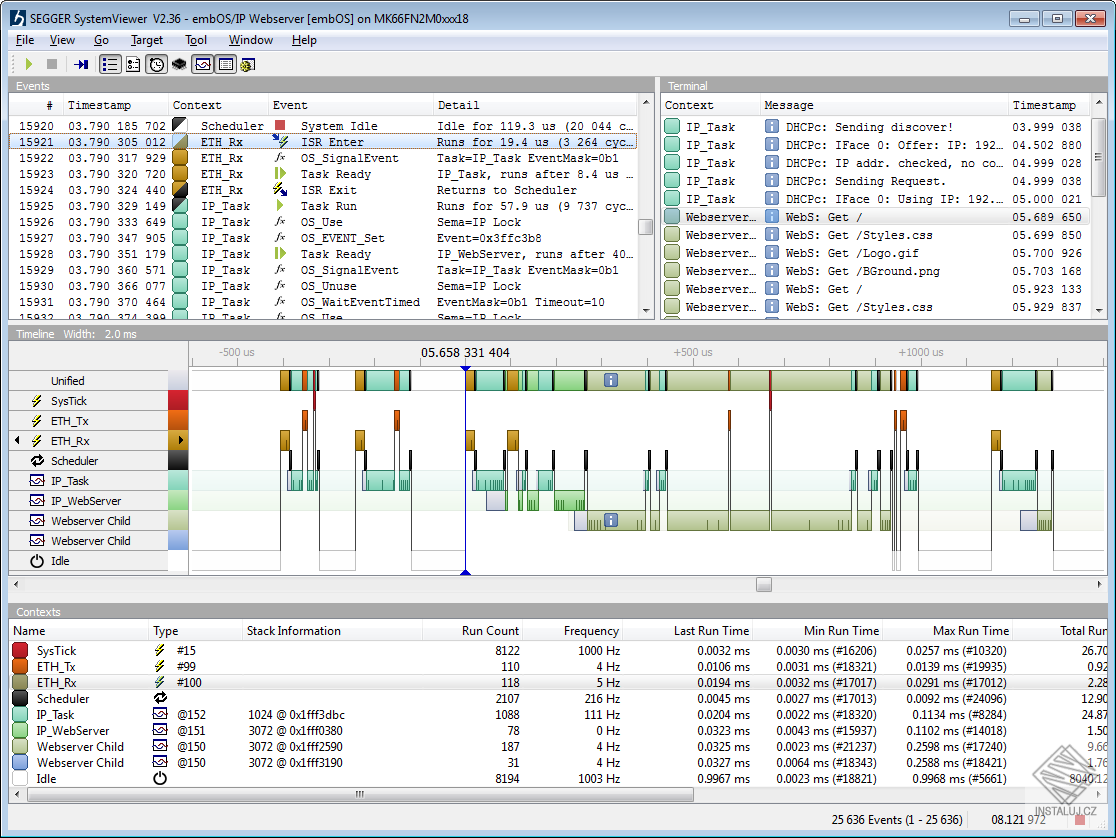Click the ETH_Tx orange color swatch in Contexts
Viewport: 1116px width, 838px height.
20,666
